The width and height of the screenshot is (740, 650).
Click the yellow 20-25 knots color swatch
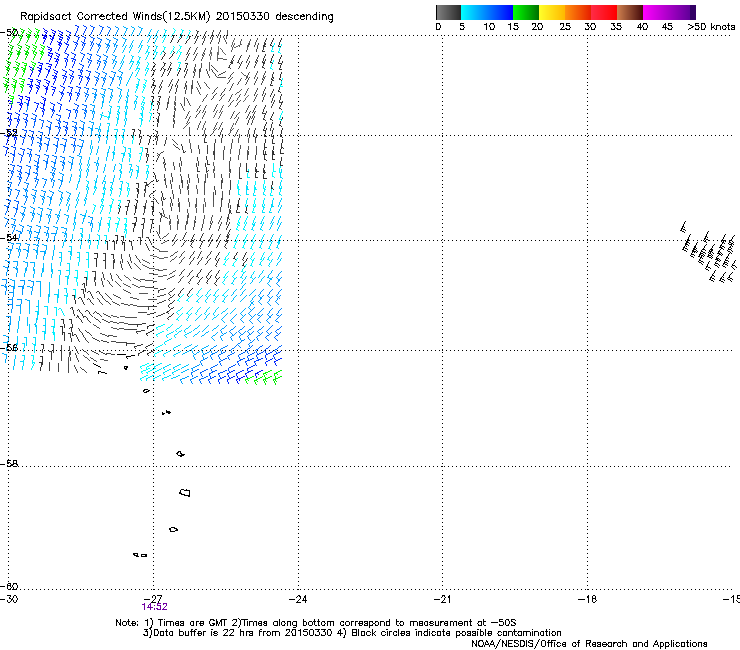pyautogui.click(x=552, y=12)
